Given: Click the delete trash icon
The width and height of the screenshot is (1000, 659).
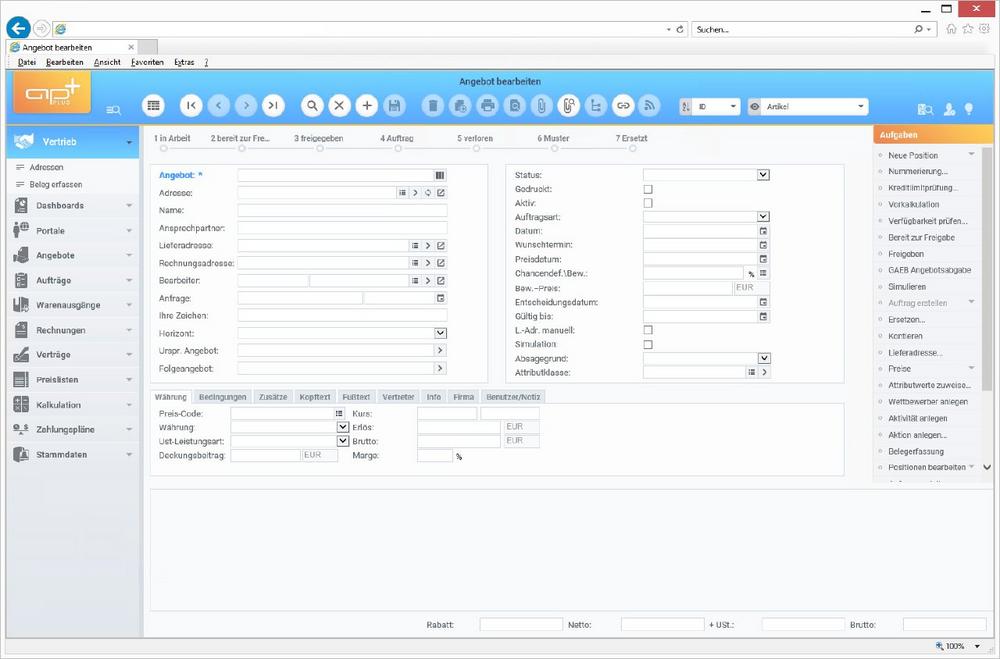Looking at the screenshot, I should [x=432, y=106].
